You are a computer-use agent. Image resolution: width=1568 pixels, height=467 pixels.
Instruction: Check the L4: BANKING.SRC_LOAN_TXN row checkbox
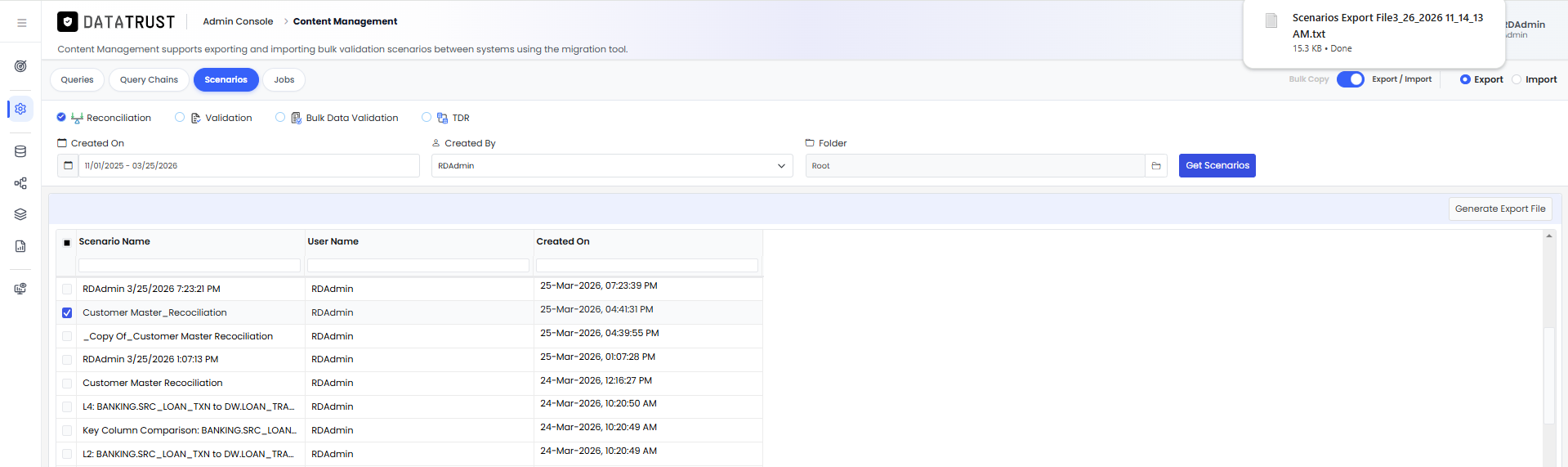67,406
